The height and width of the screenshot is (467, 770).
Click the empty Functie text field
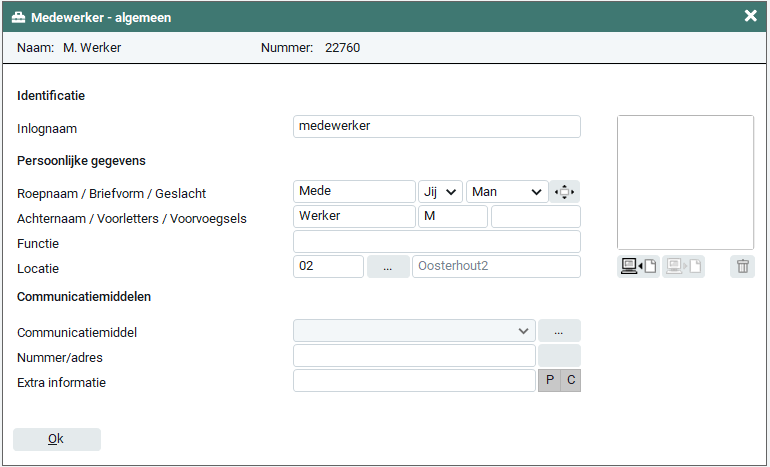[x=436, y=242]
